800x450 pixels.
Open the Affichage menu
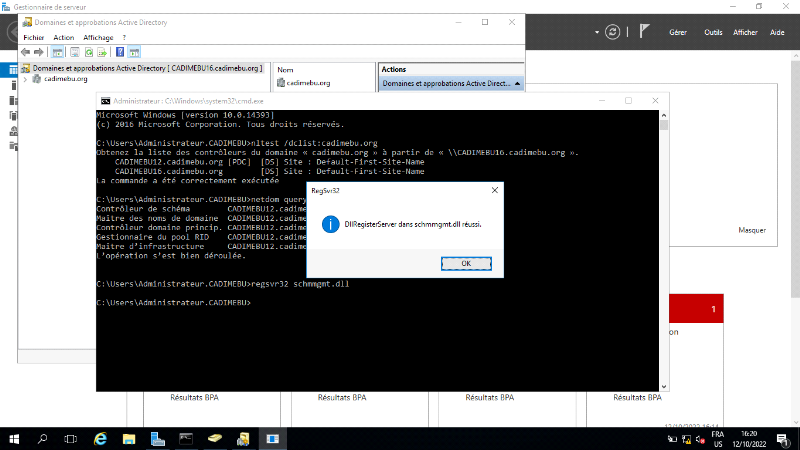98,37
